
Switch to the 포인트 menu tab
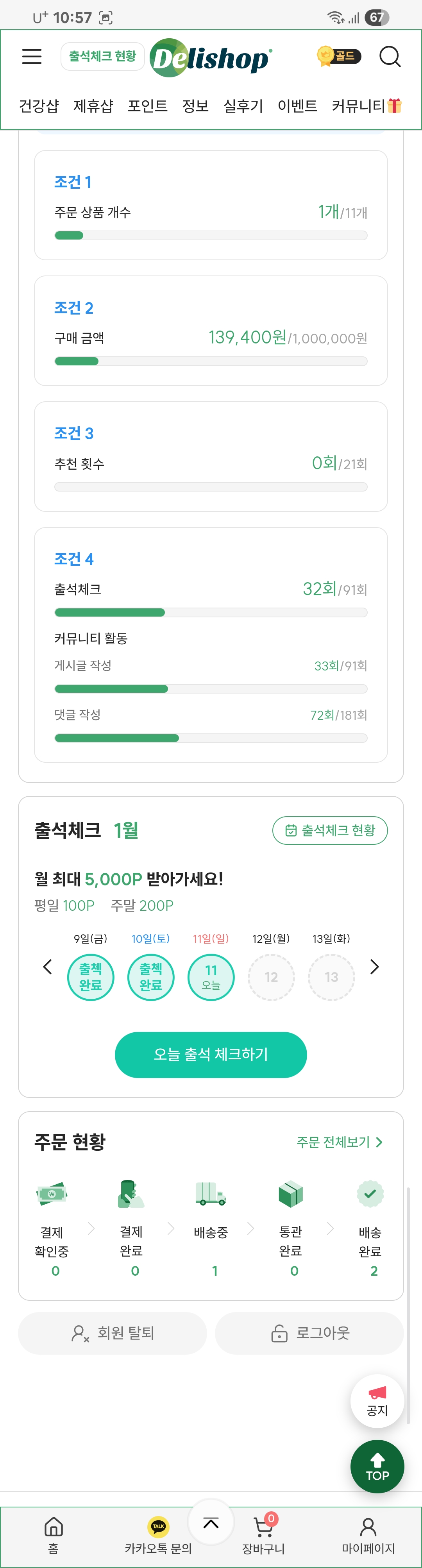(147, 106)
